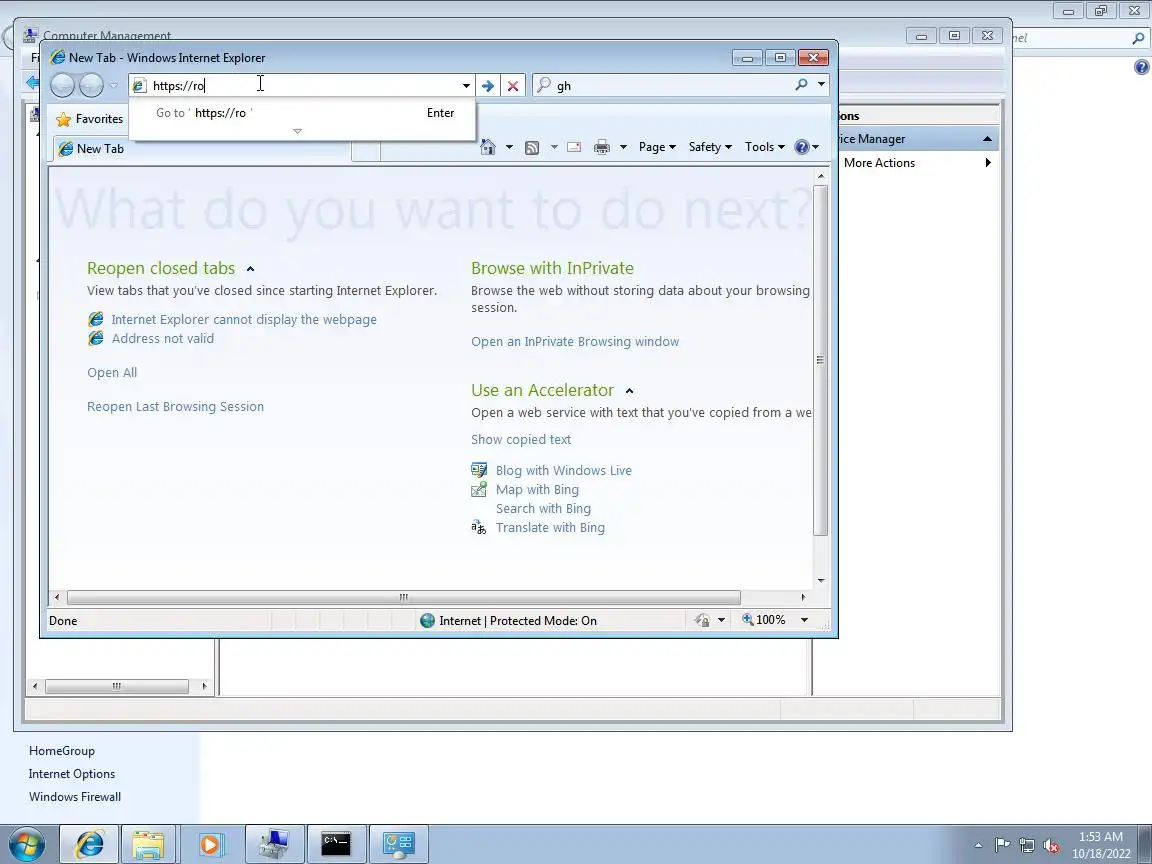Click the Show copied text link
This screenshot has width=1152, height=864.
tap(521, 439)
